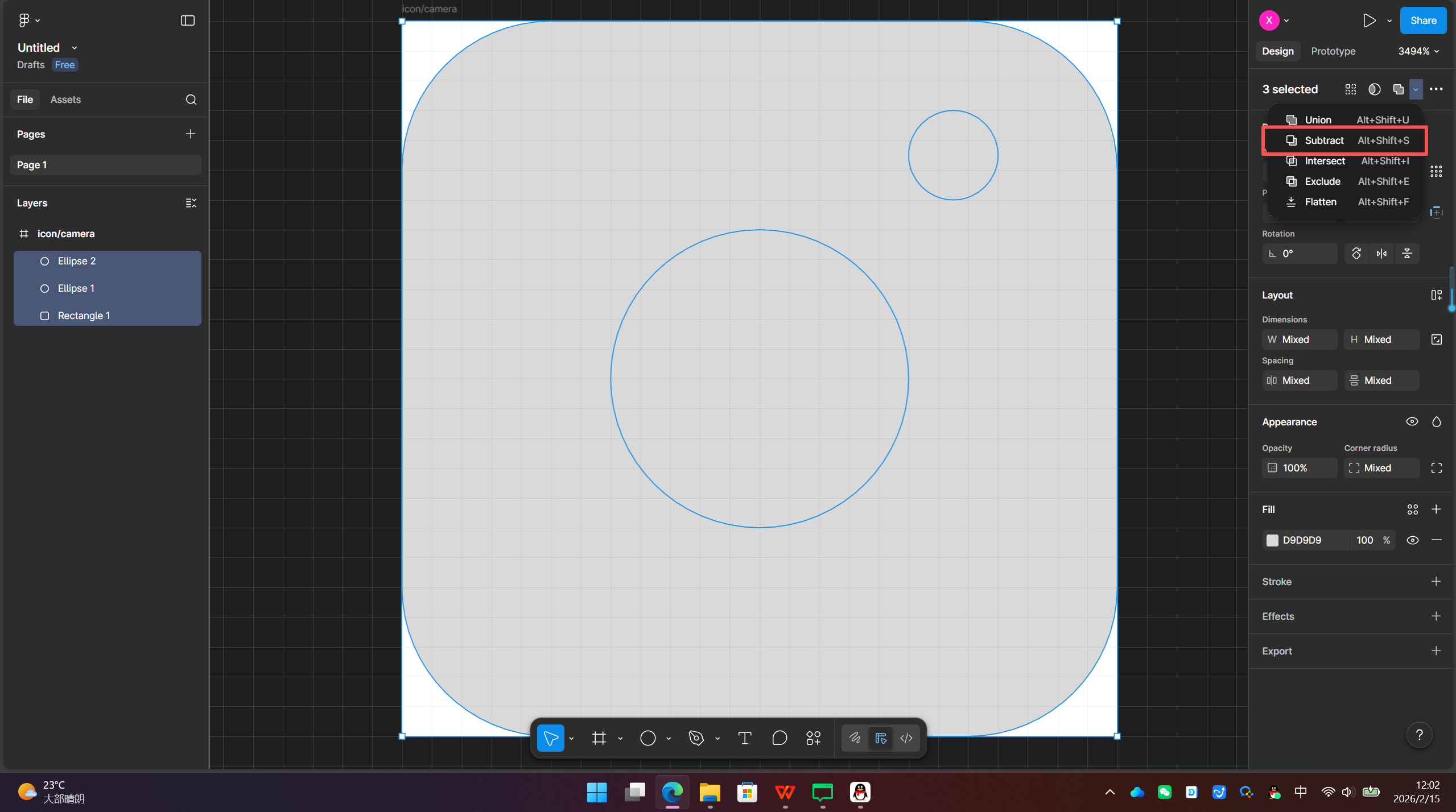Select the Comment tool
This screenshot has width=1456, height=812.
click(x=779, y=738)
